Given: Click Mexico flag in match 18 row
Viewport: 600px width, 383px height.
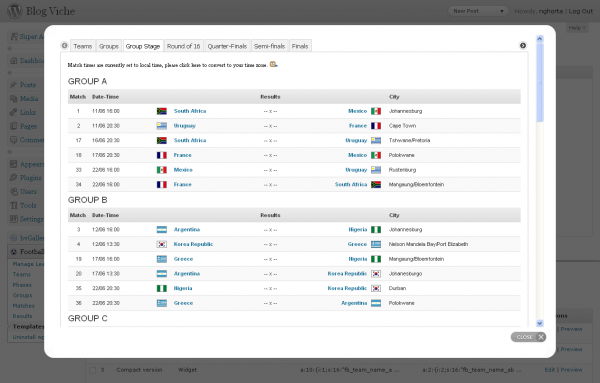Looking at the screenshot, I should pos(376,155).
